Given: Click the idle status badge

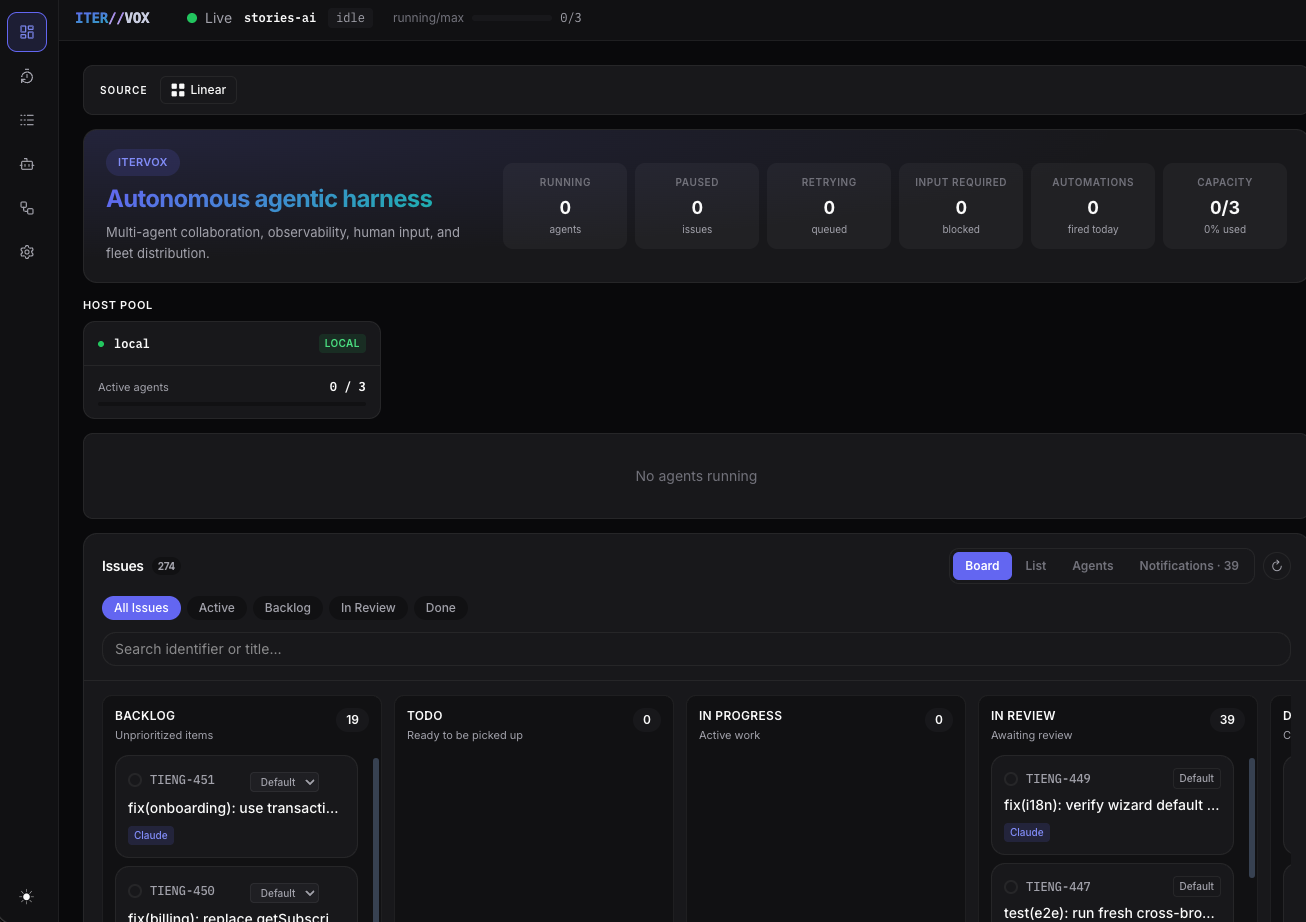Looking at the screenshot, I should coord(351,18).
